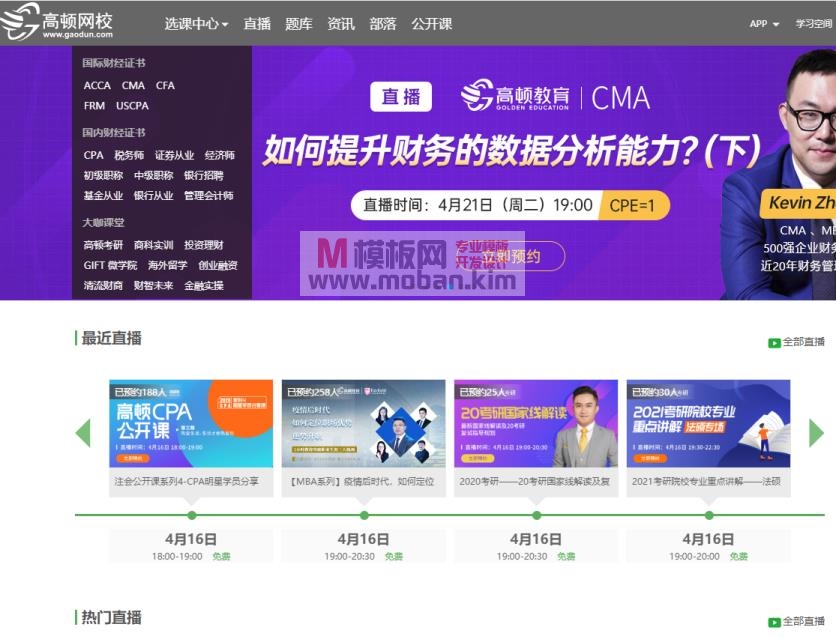Click the 高顿网校 logo
Screen dimensions: 836x639
point(57,22)
